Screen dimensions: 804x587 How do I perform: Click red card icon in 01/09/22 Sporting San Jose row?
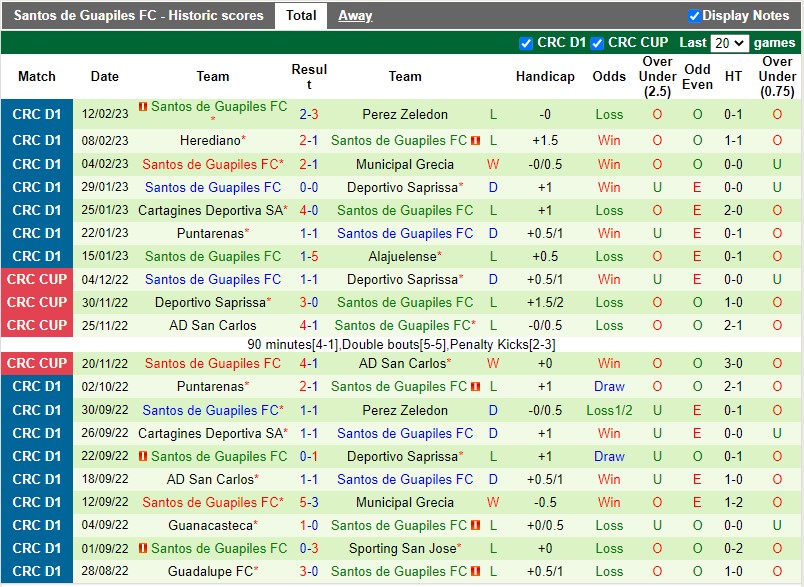[x=143, y=548]
